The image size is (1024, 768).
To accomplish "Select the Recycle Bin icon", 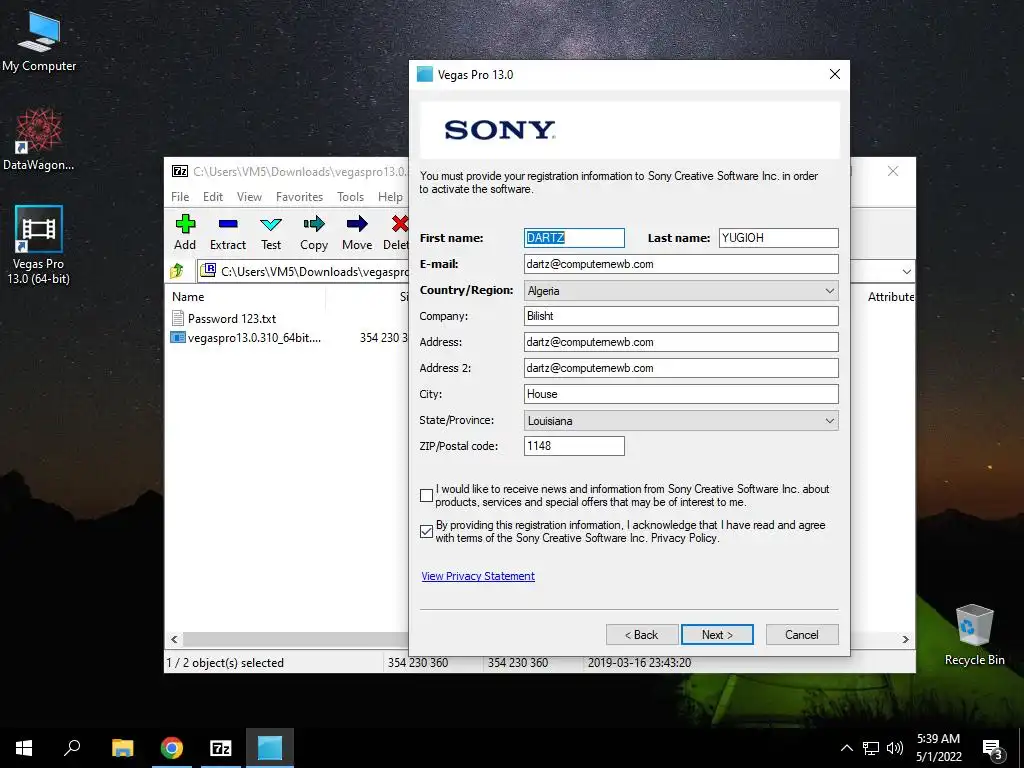I will click(974, 635).
